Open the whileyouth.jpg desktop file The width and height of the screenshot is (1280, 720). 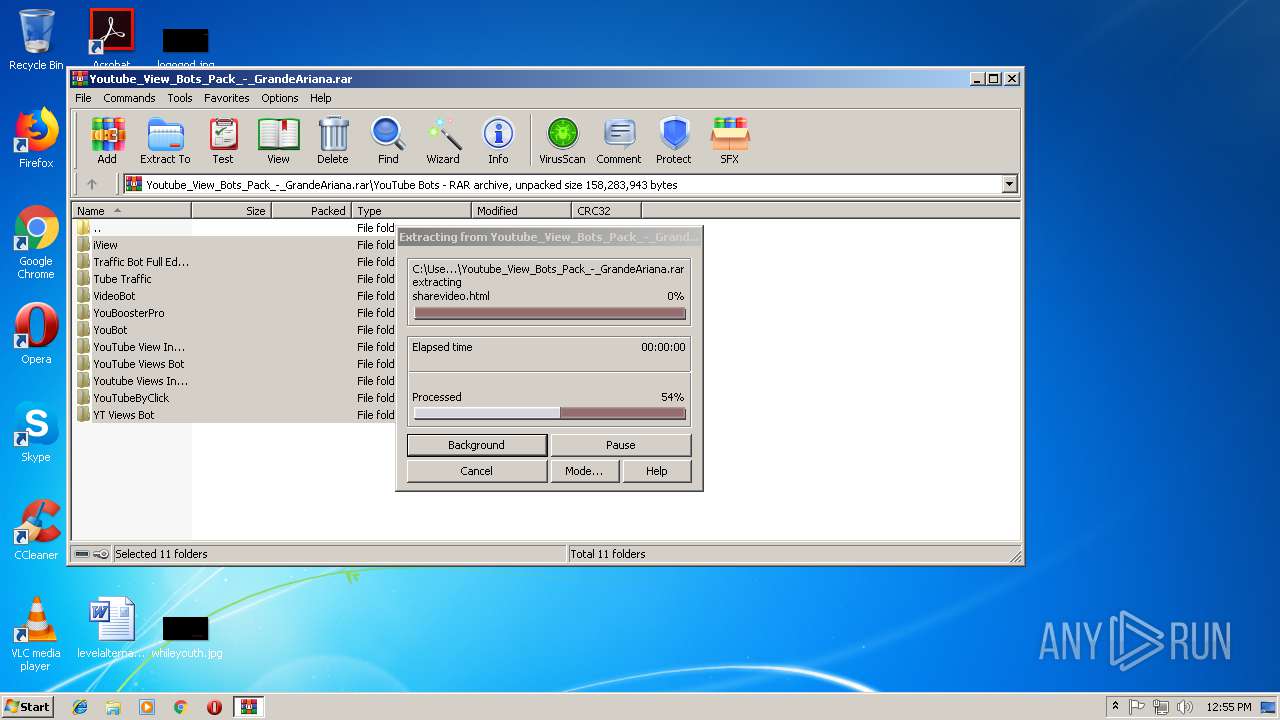[x=187, y=636]
